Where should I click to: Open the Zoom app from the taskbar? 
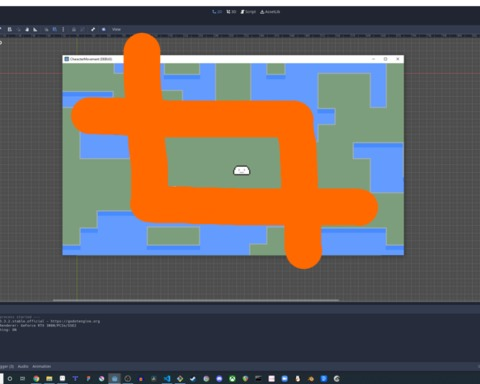click(284, 379)
